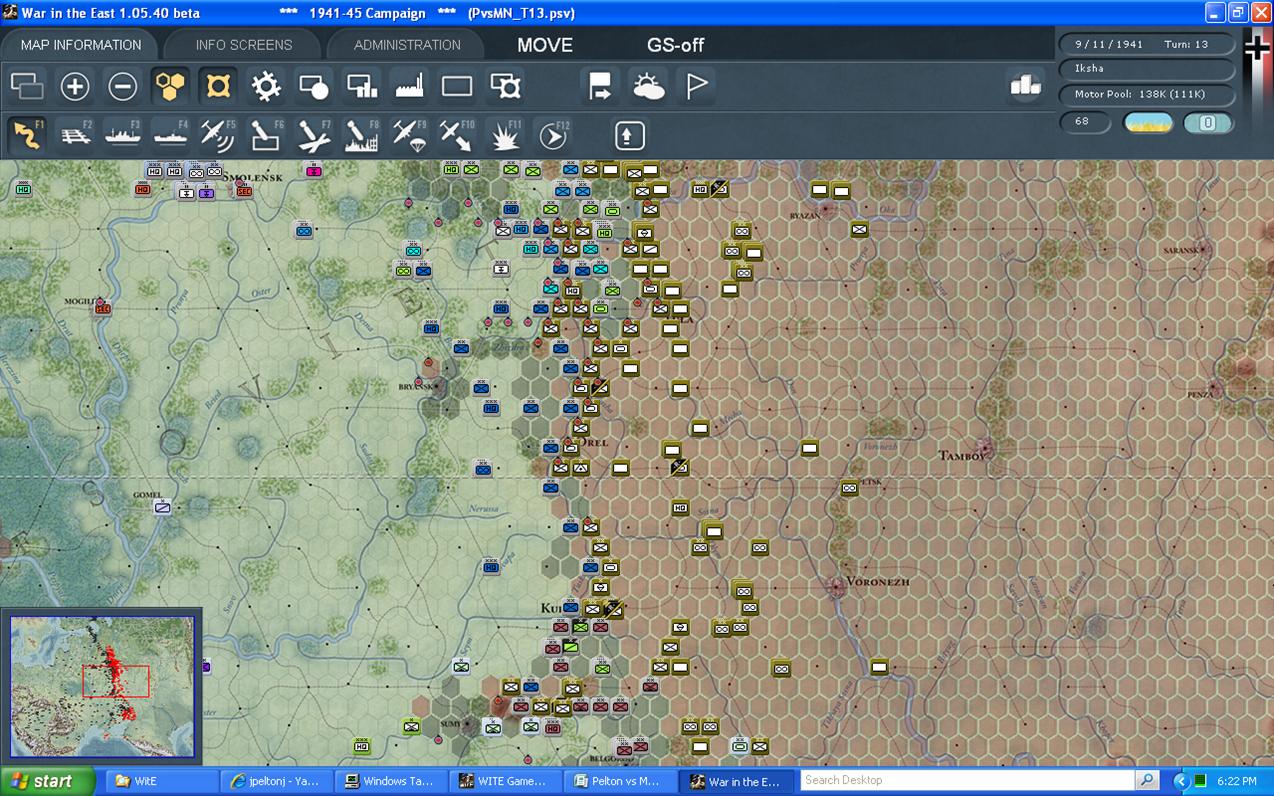
Task: Select F10 air transfer mode
Action: 457,135
